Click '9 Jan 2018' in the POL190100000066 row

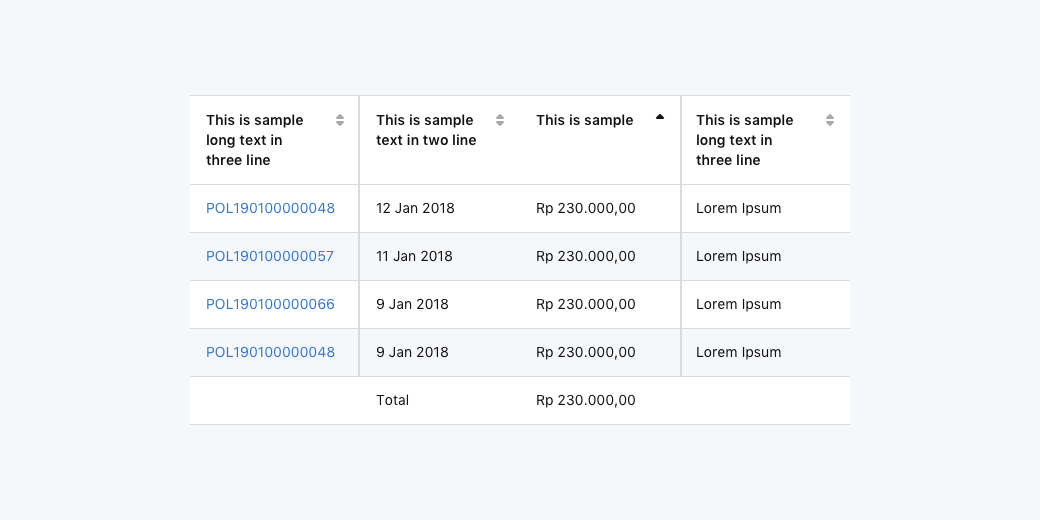click(412, 304)
